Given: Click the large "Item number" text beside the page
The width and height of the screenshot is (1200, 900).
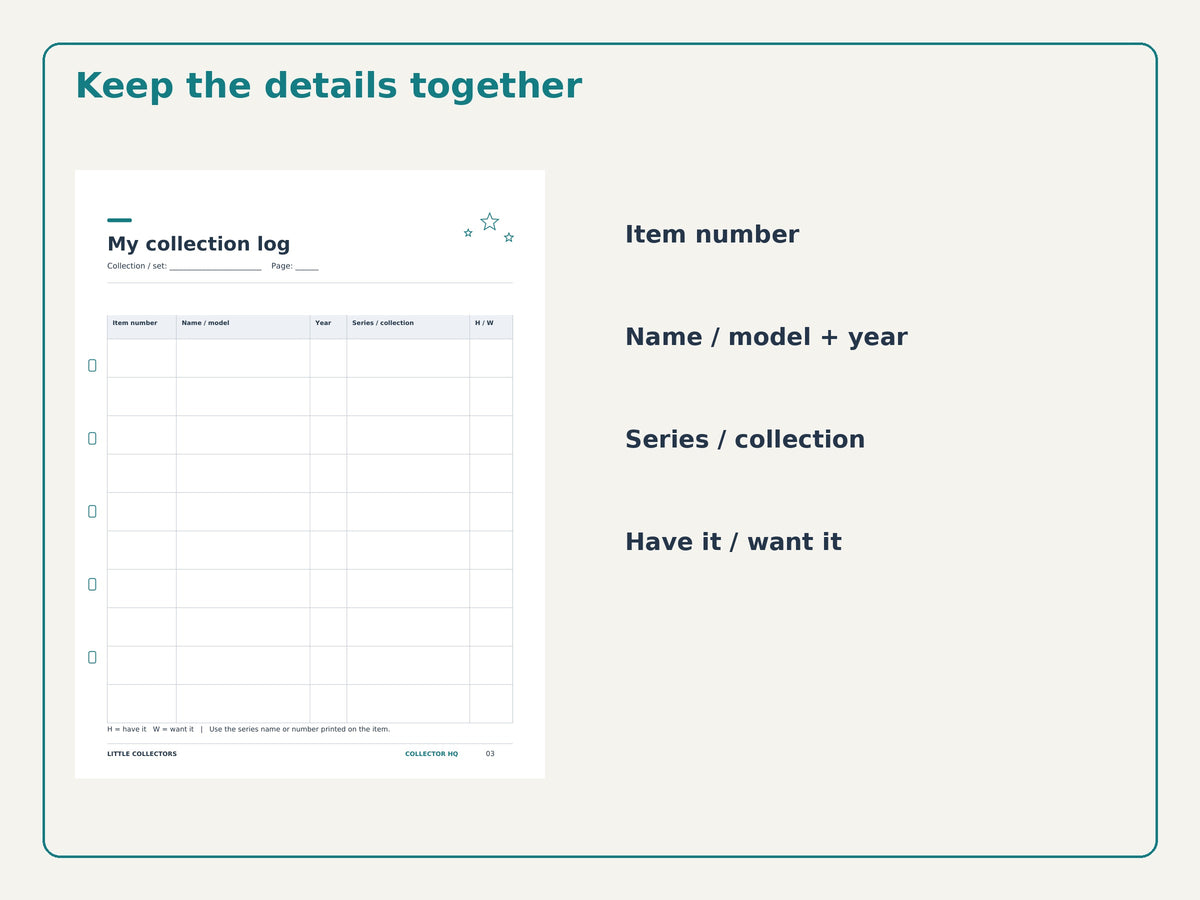Looking at the screenshot, I should 712,235.
